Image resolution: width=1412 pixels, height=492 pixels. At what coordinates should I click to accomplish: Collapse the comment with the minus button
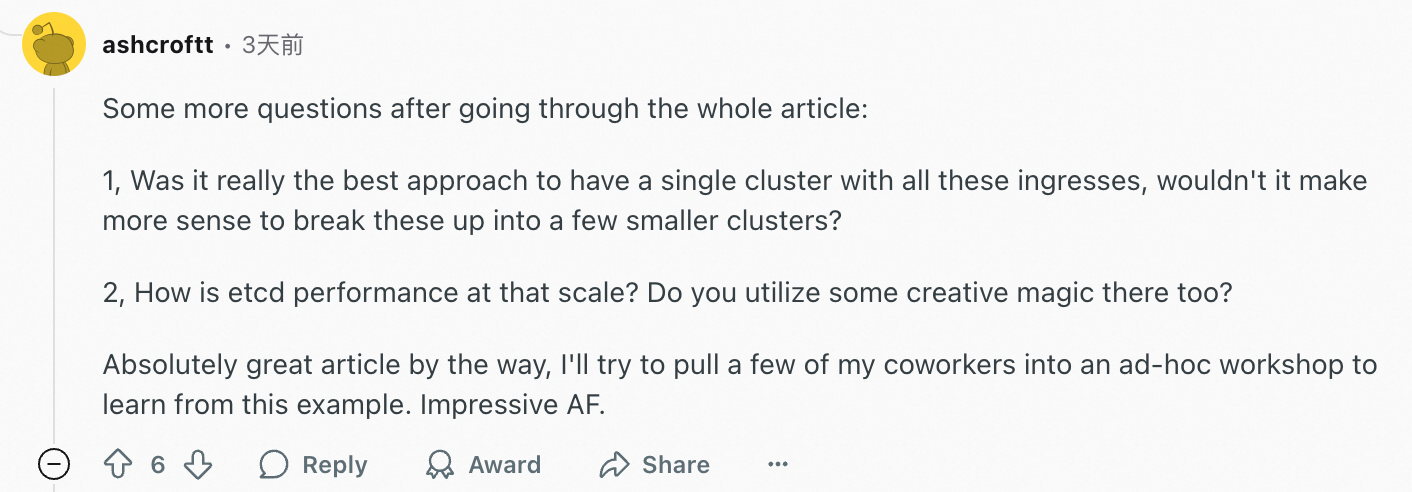point(53,464)
